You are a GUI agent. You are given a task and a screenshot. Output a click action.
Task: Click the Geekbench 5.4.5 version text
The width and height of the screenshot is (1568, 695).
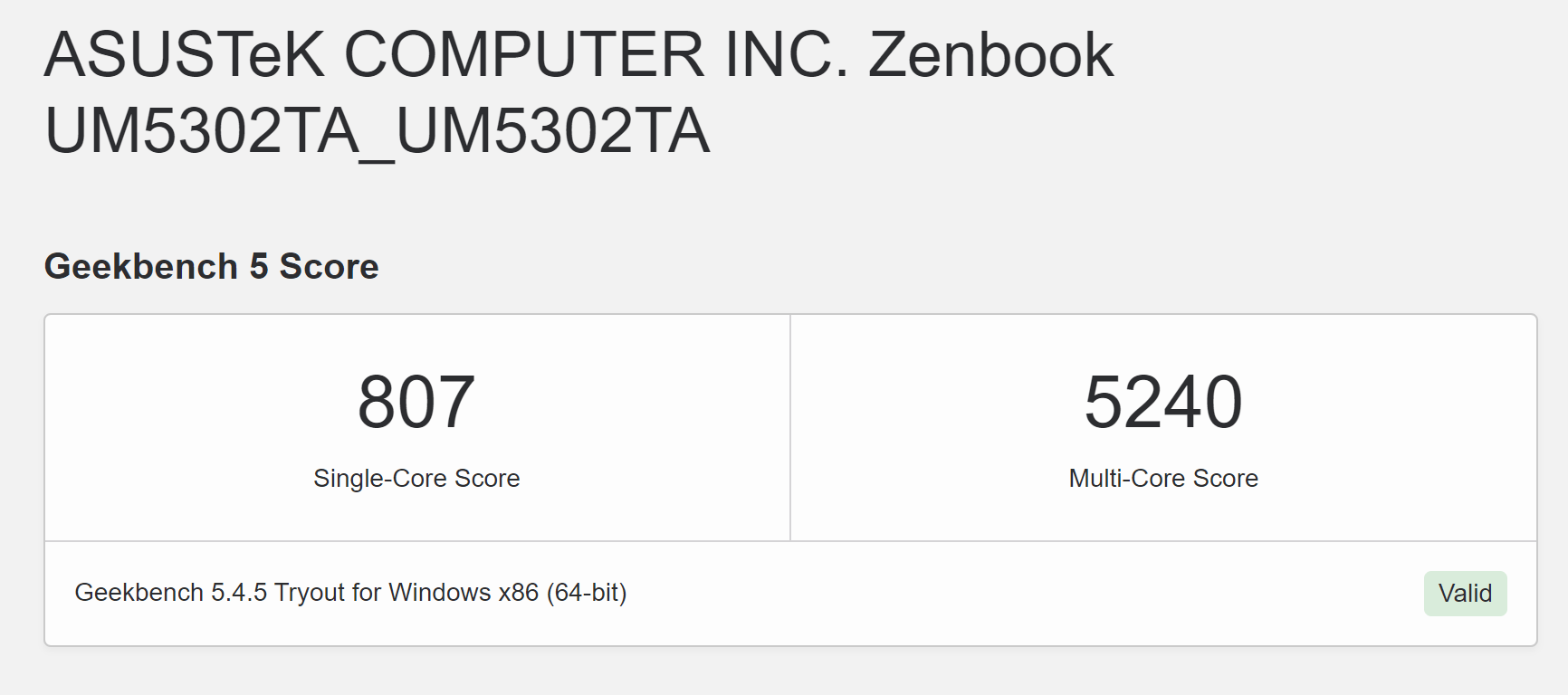click(171, 593)
